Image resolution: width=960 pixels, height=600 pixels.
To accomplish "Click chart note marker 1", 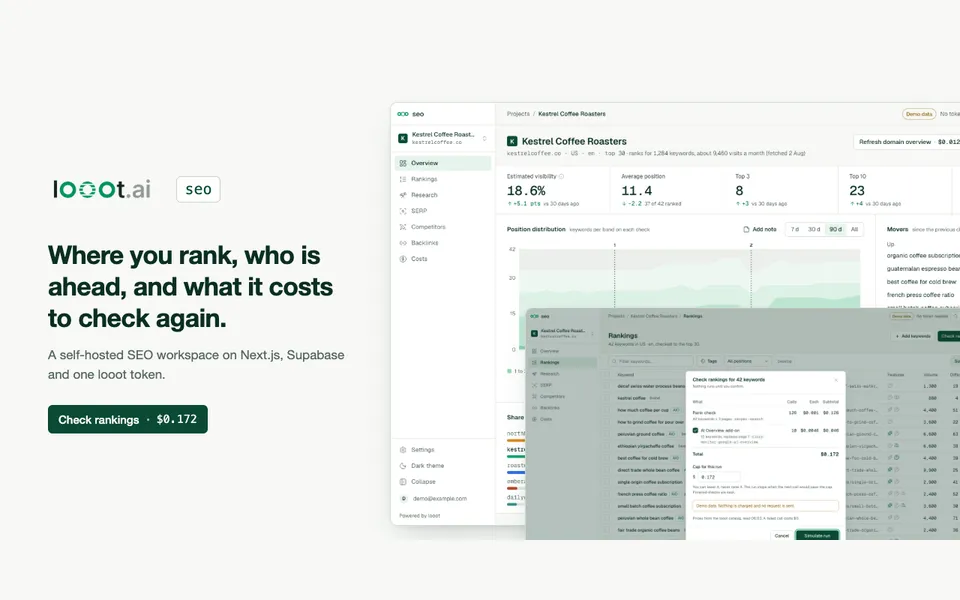I will (x=615, y=245).
